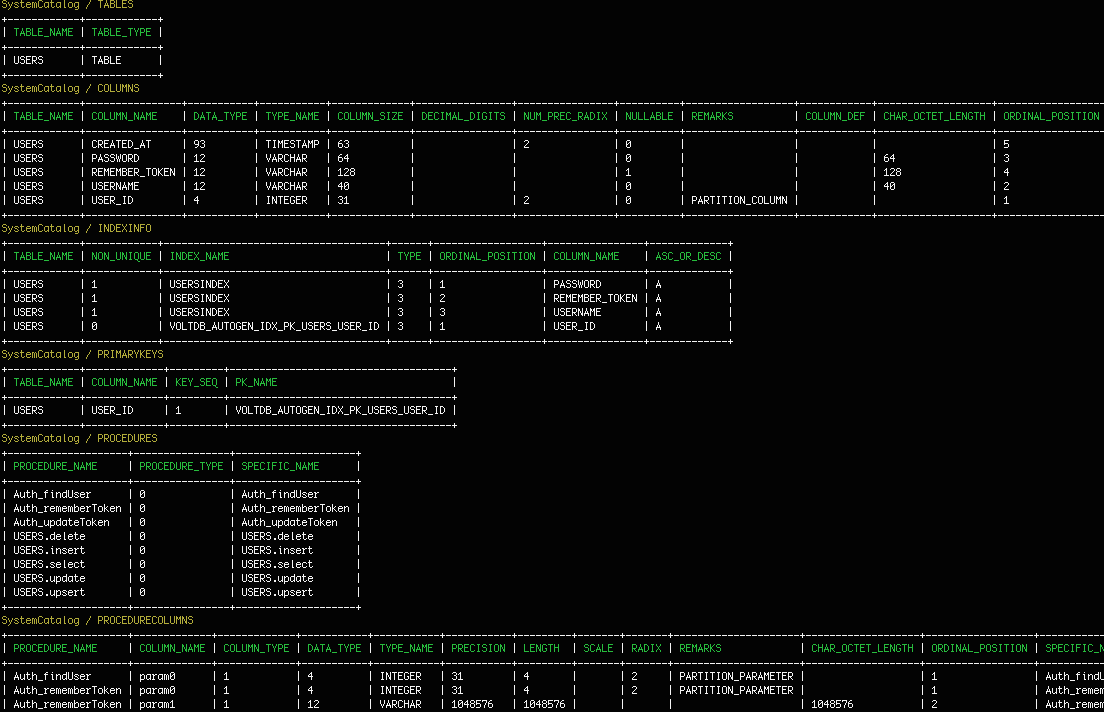The image size is (1104, 712).
Task: Click the NON_UNIQUE column header
Action: pyautogui.click(x=121, y=256)
